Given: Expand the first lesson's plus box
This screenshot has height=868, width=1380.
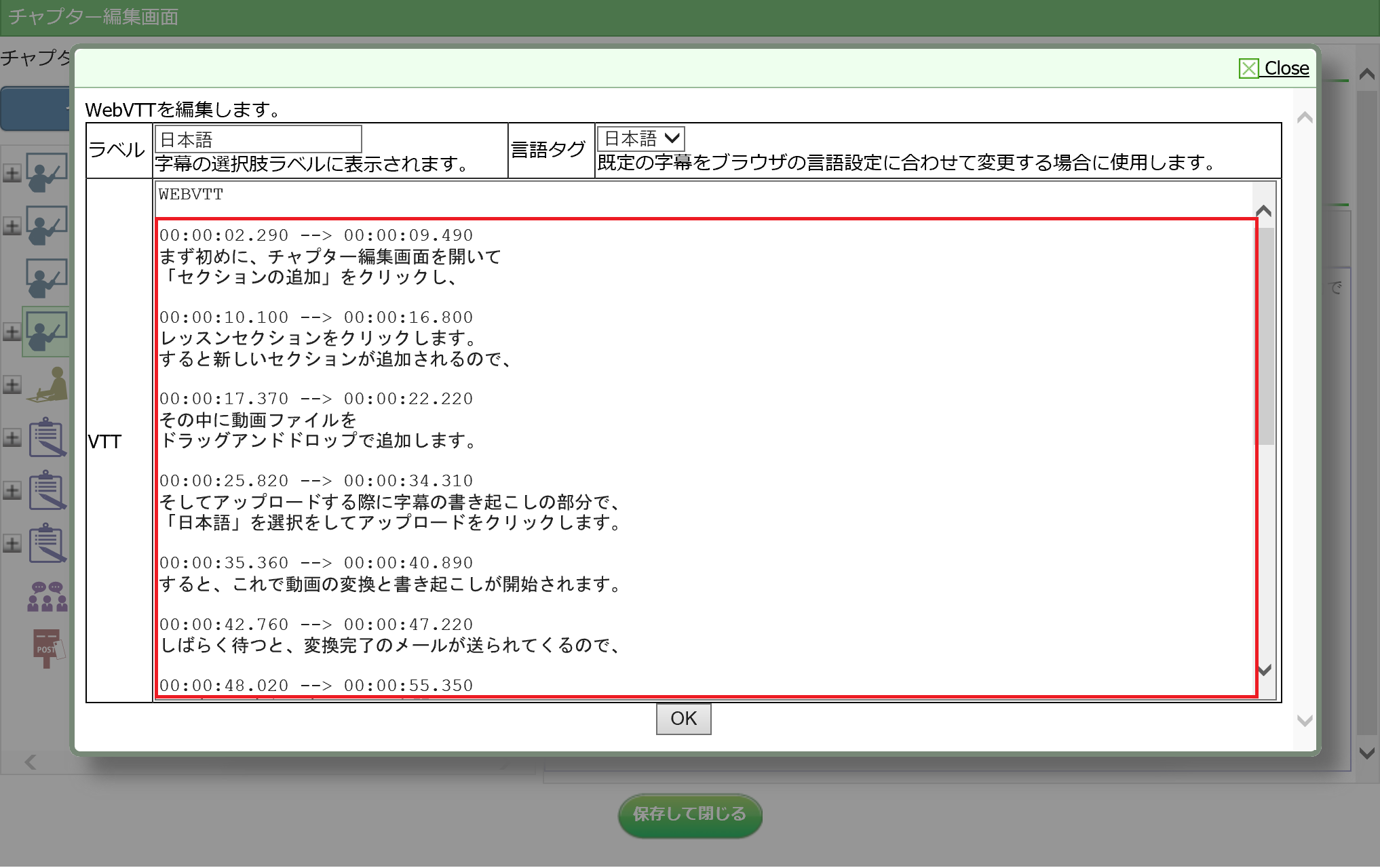Looking at the screenshot, I should click(12, 173).
